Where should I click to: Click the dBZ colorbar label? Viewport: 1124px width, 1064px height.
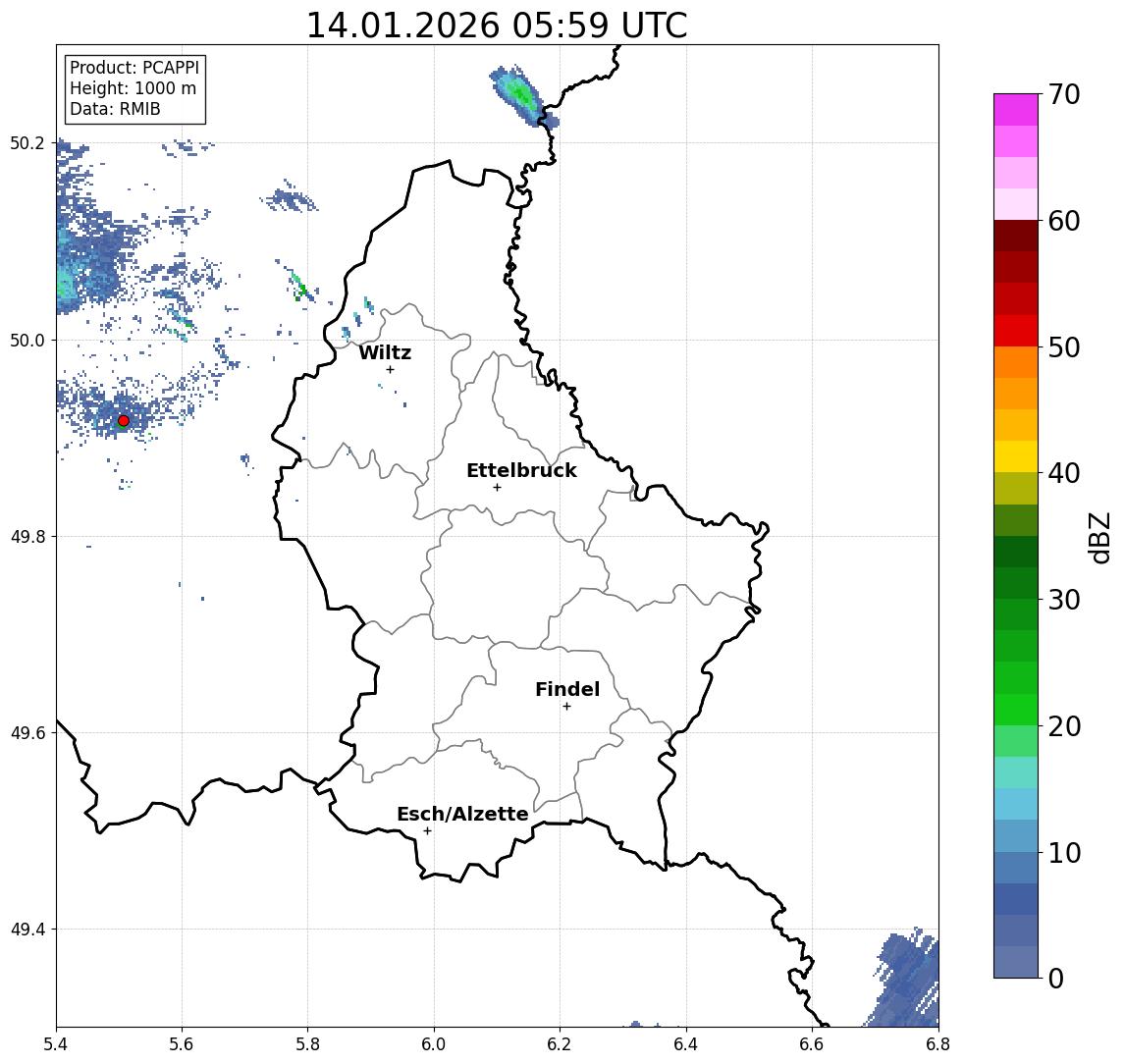pos(1098,537)
